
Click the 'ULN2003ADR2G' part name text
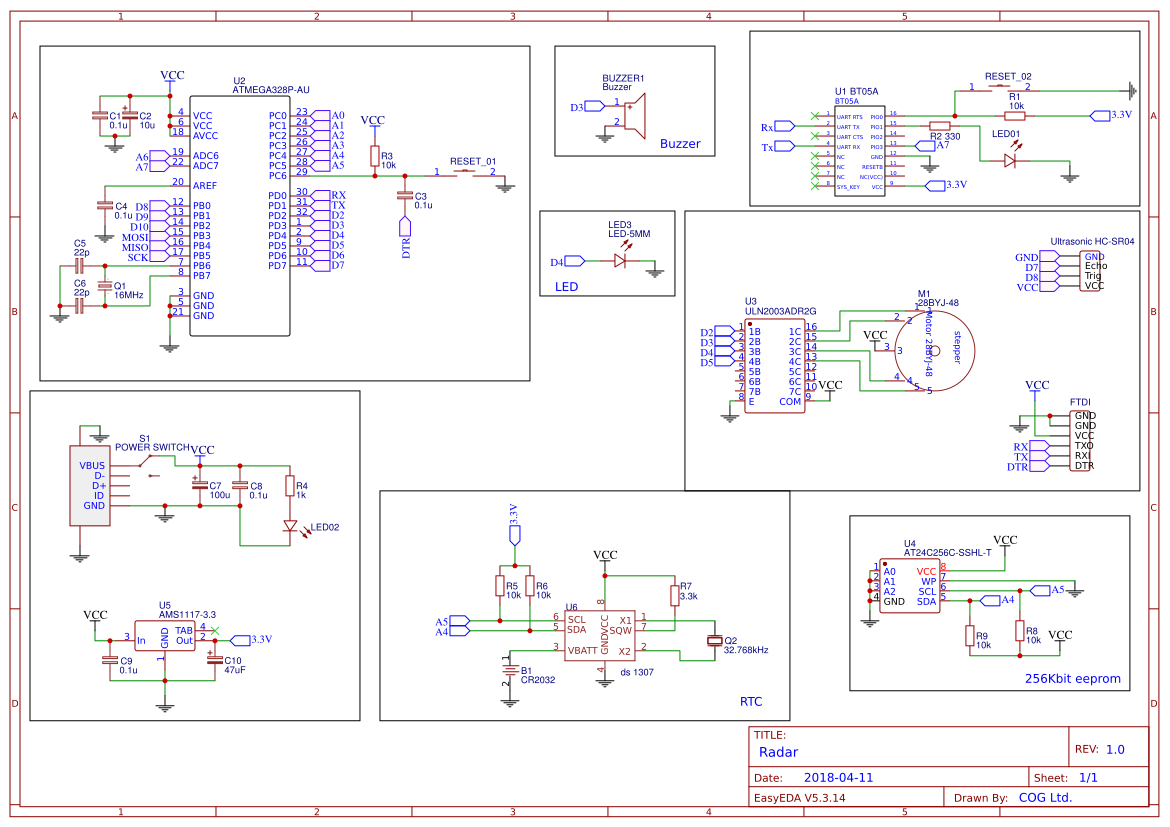click(x=780, y=310)
